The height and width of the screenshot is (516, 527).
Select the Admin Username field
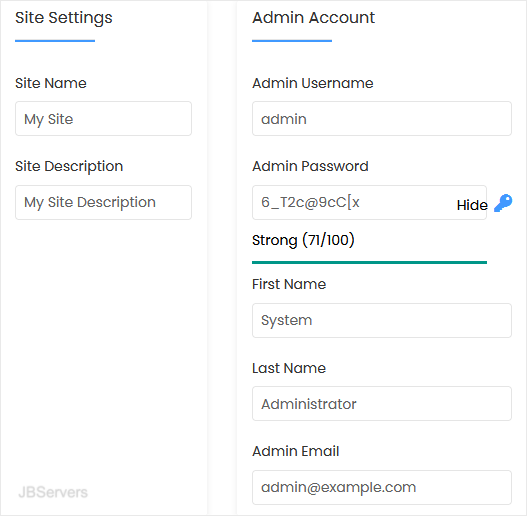point(382,119)
